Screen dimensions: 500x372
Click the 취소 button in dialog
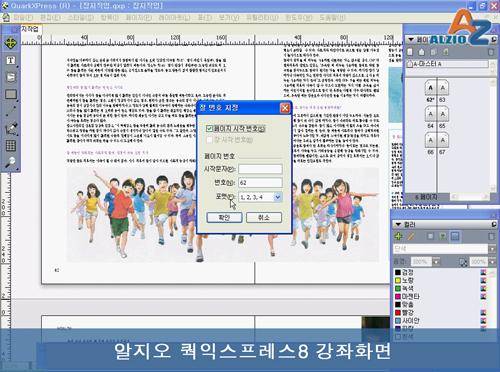[264, 218]
